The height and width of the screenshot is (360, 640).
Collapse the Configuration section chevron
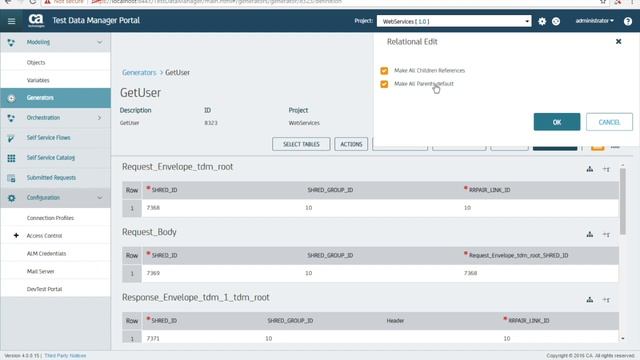(x=100, y=198)
